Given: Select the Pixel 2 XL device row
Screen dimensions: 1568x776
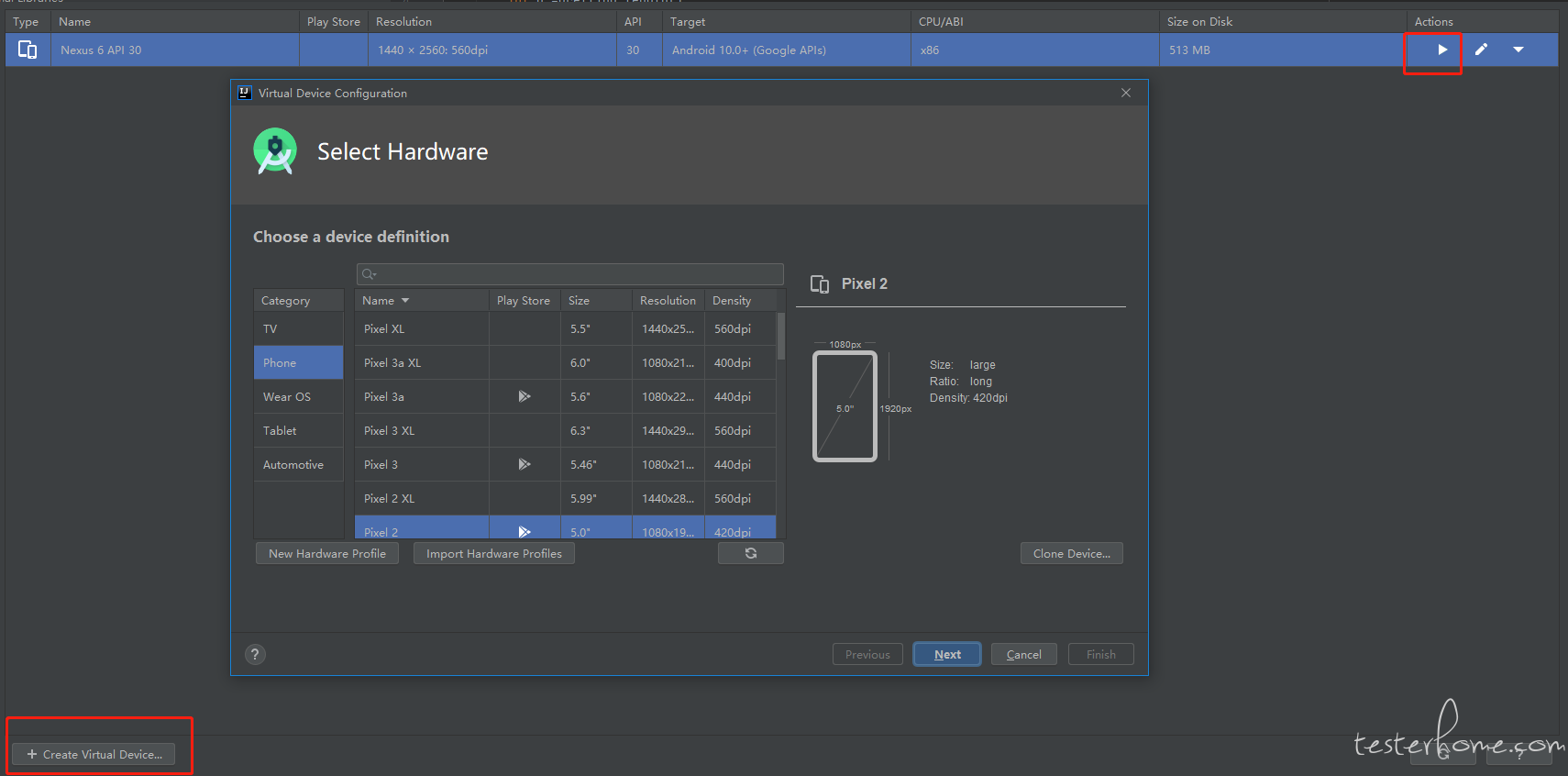Looking at the screenshot, I should tap(565, 498).
